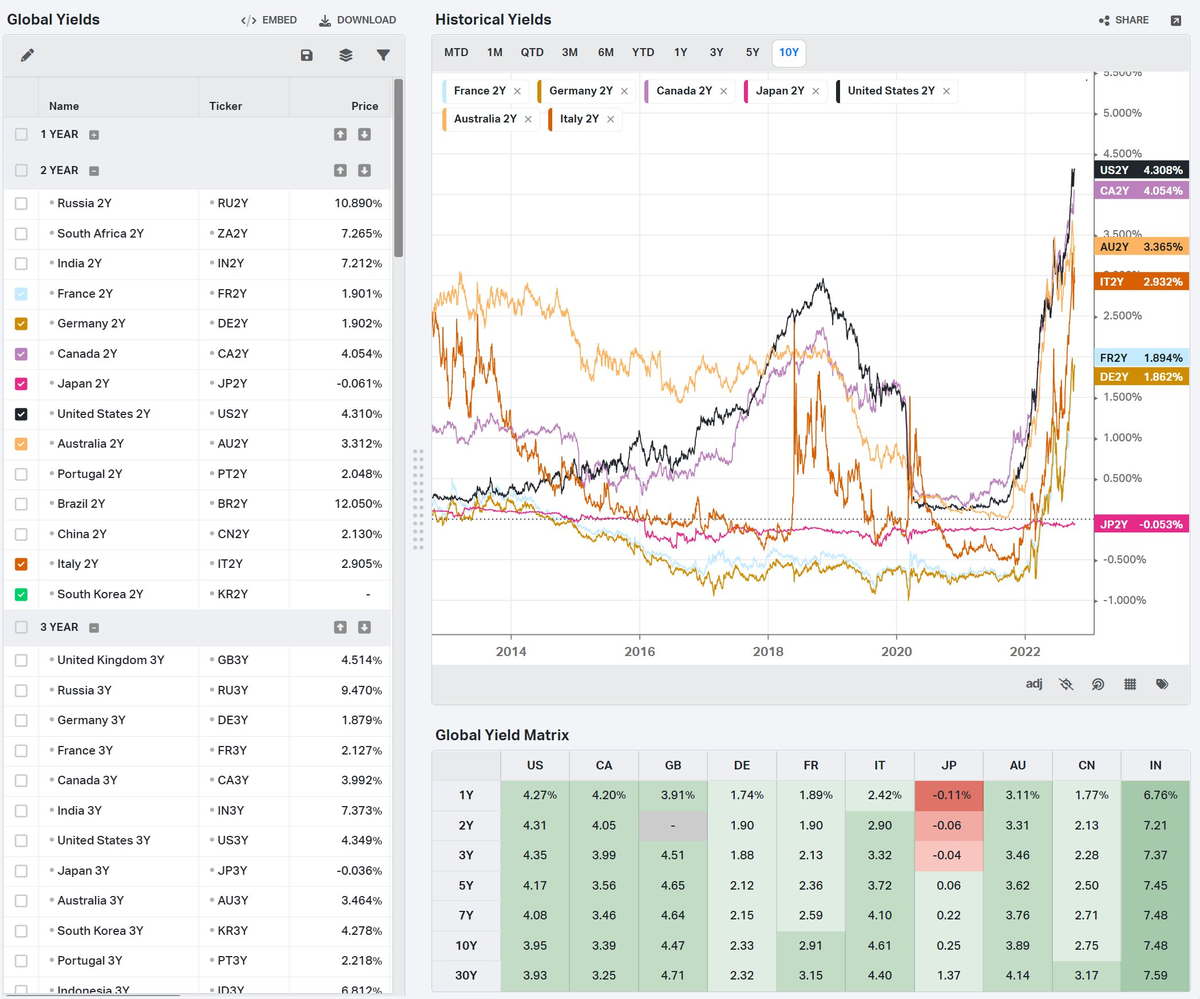Uncheck the South Korea 2Y checkbox
Image resolution: width=1200 pixels, height=999 pixels.
(21, 594)
